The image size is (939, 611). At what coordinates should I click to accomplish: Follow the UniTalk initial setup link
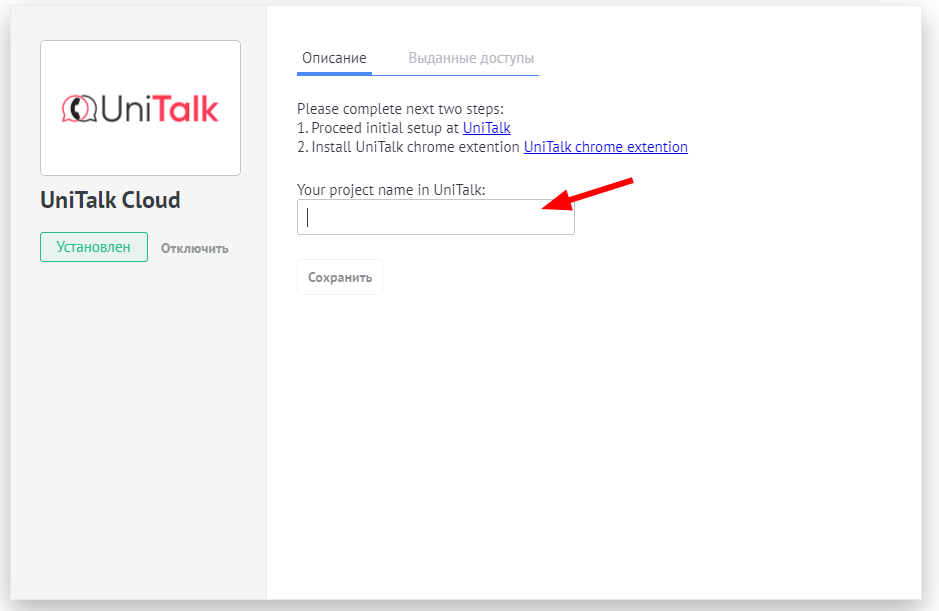pos(486,128)
